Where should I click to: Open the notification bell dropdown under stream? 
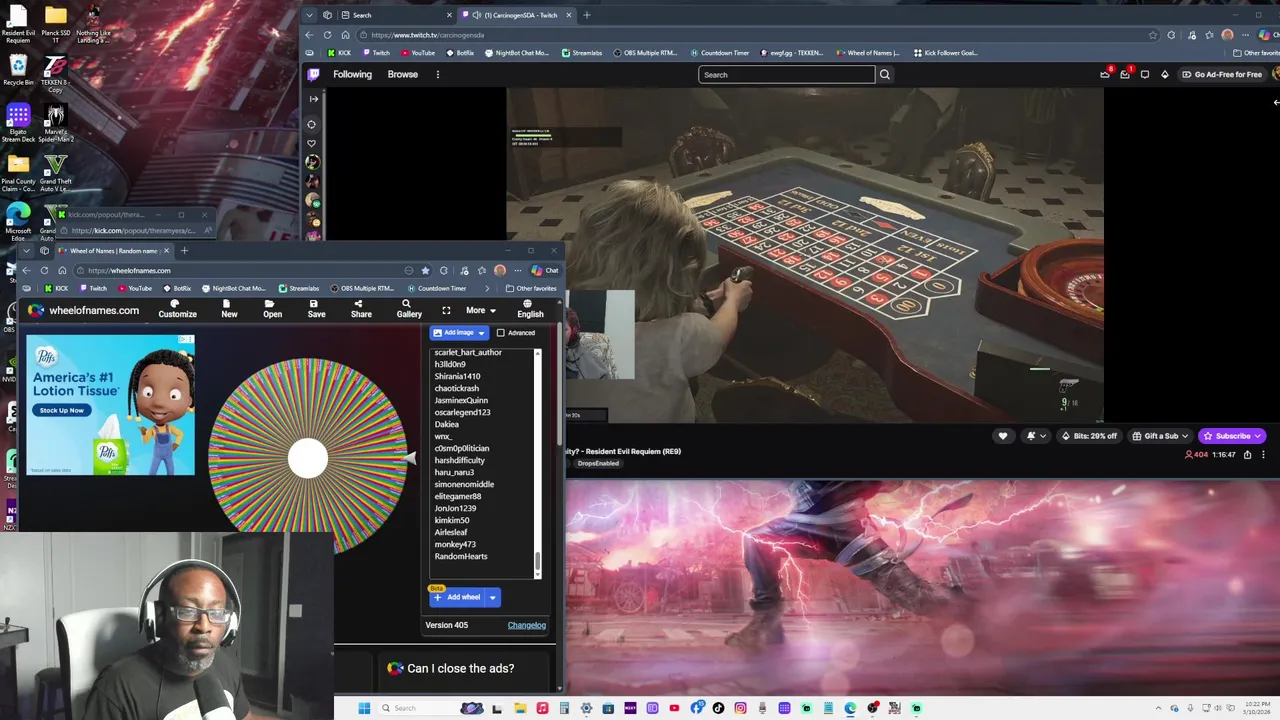1035,436
